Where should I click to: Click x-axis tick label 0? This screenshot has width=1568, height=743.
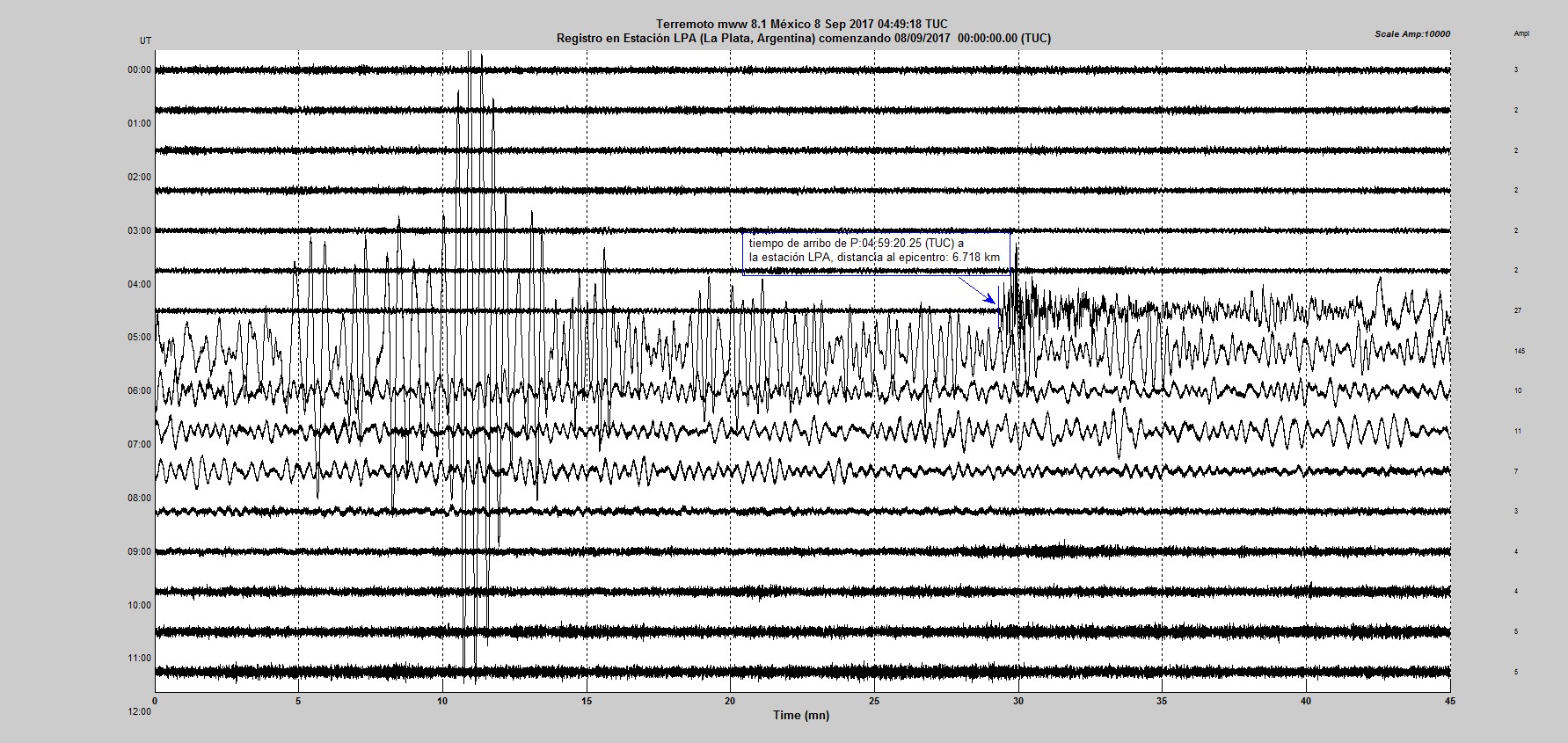point(155,702)
